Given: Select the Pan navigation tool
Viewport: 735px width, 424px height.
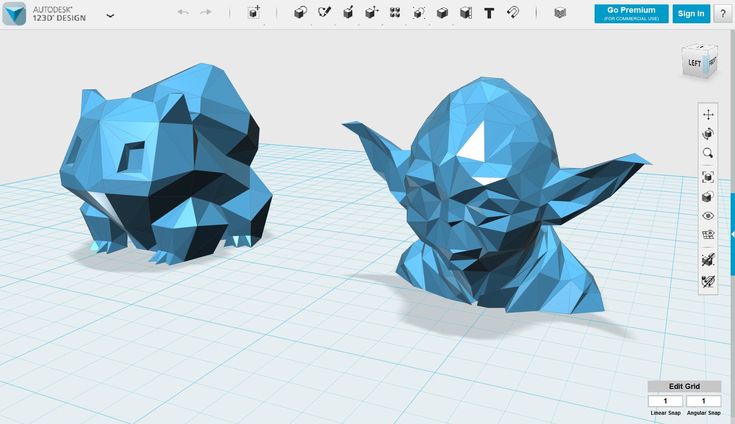Looking at the screenshot, I should (708, 114).
